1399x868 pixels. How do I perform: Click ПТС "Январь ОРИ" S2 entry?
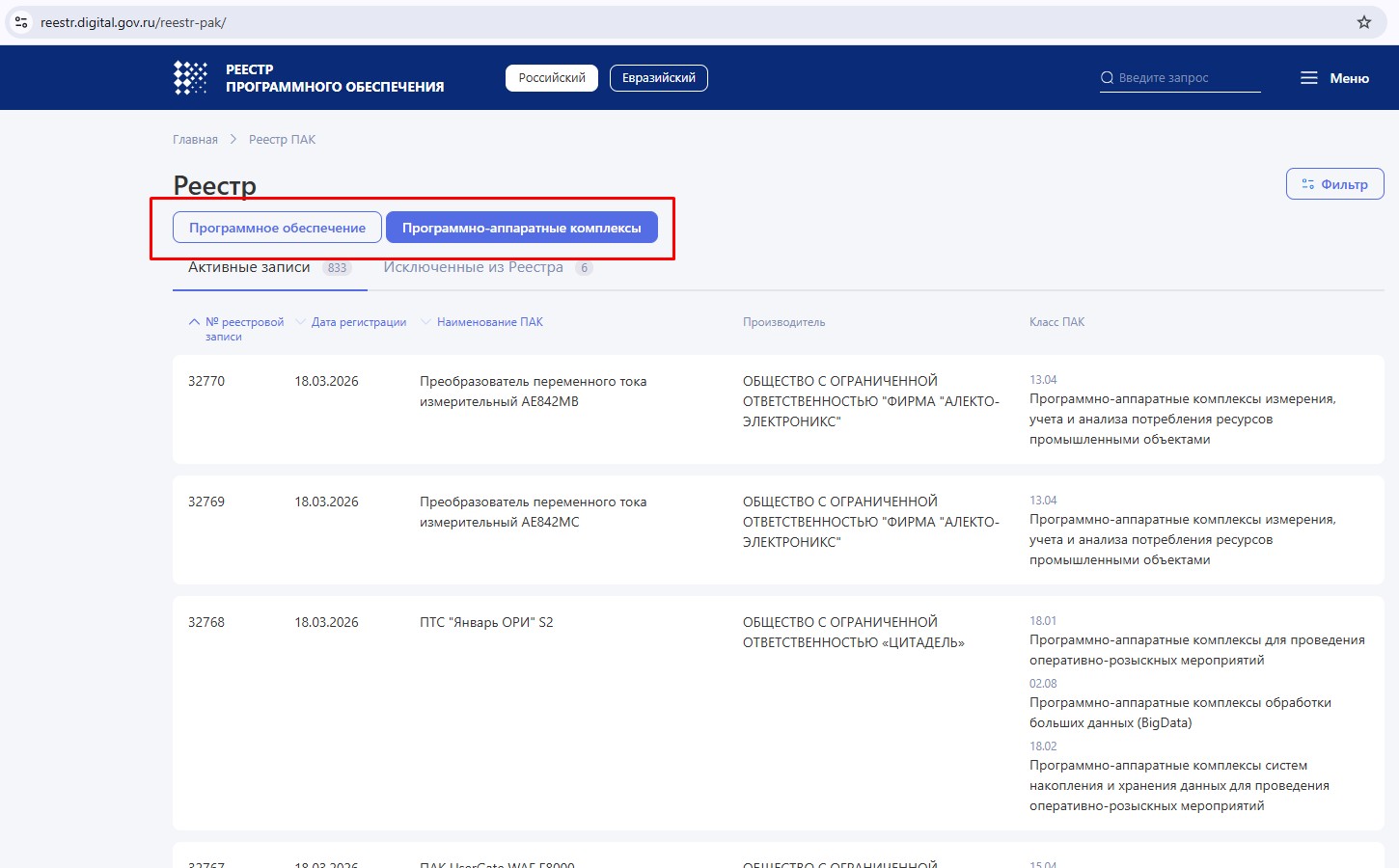[486, 622]
